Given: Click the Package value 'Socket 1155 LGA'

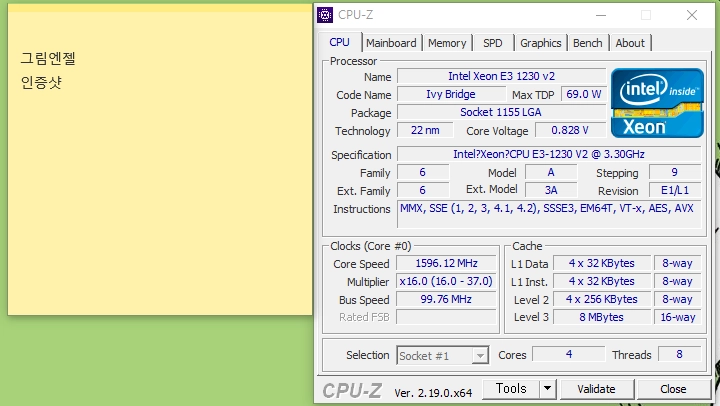Looking at the screenshot, I should coord(501,112).
